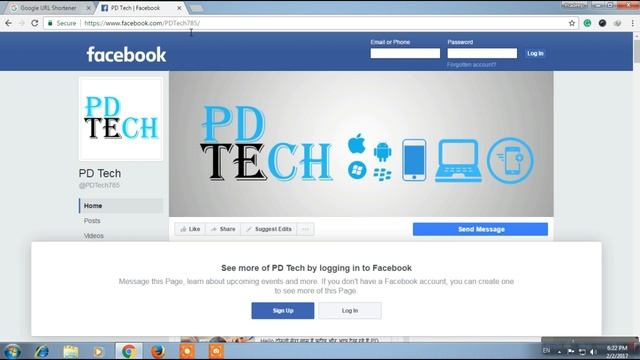The image size is (640, 360).
Task: Open a new browser tab
Action: (x=196, y=8)
